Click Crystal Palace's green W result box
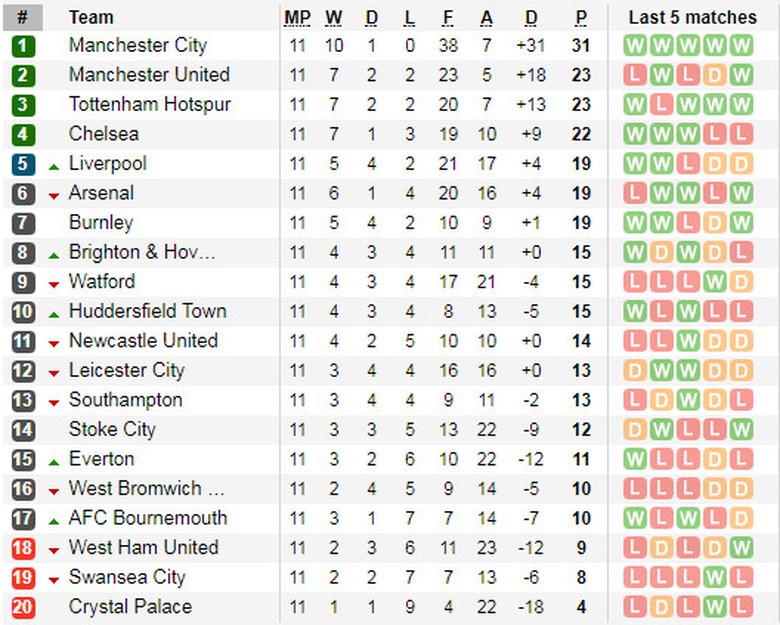This screenshot has width=780, height=625. (714, 607)
